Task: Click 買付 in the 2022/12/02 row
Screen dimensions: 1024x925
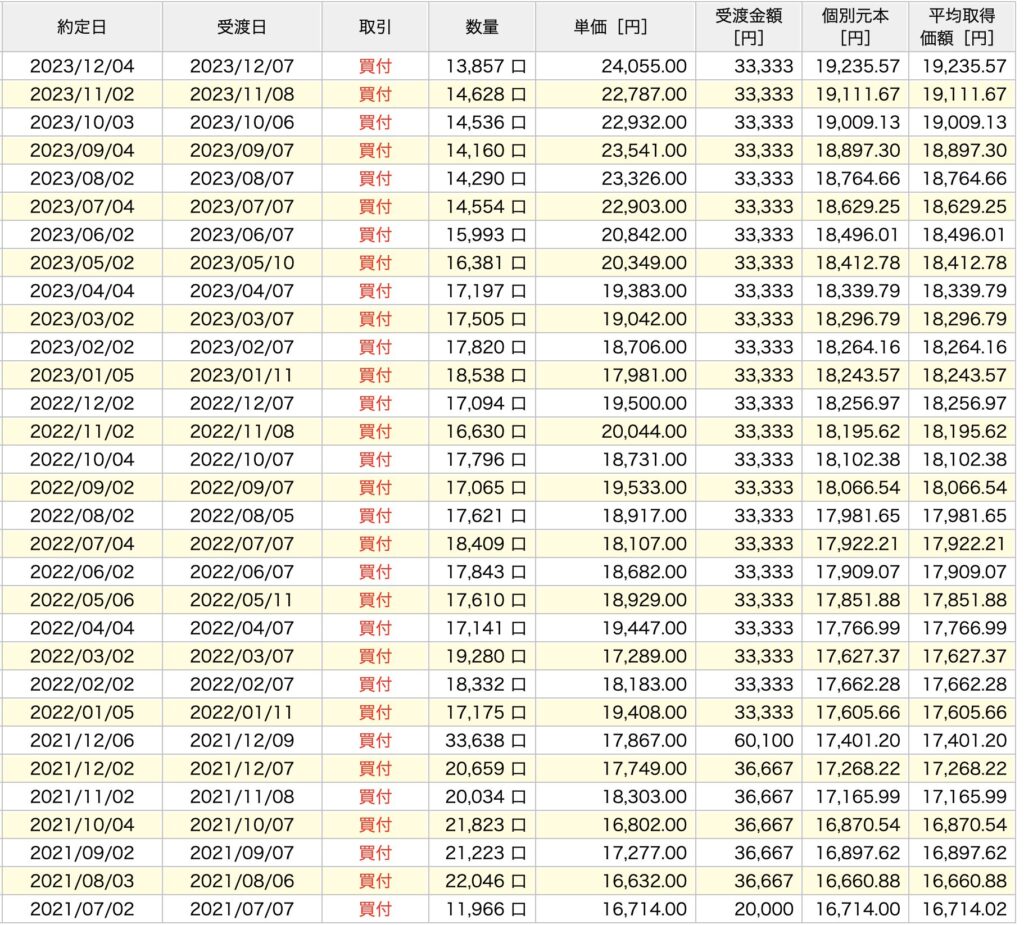Action: click(375, 404)
